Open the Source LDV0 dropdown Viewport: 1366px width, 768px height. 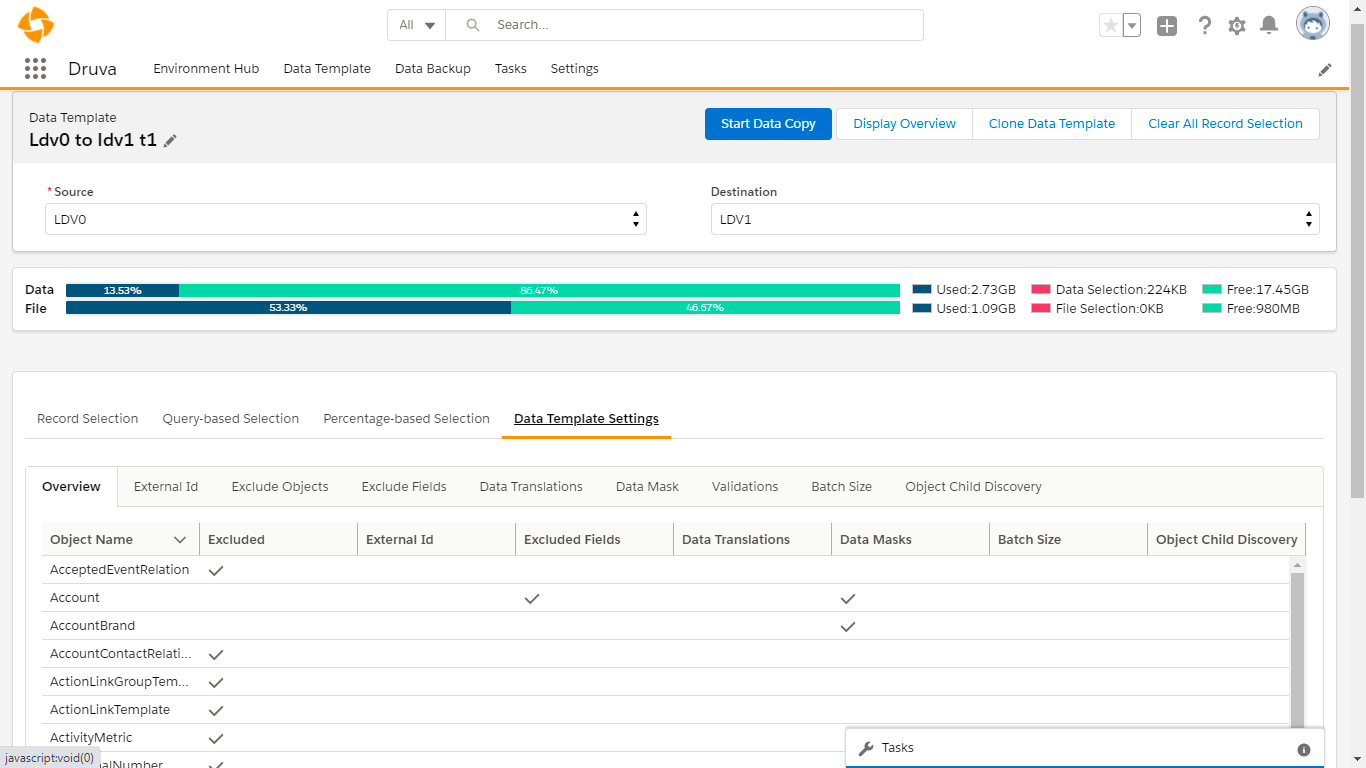[x=346, y=219]
